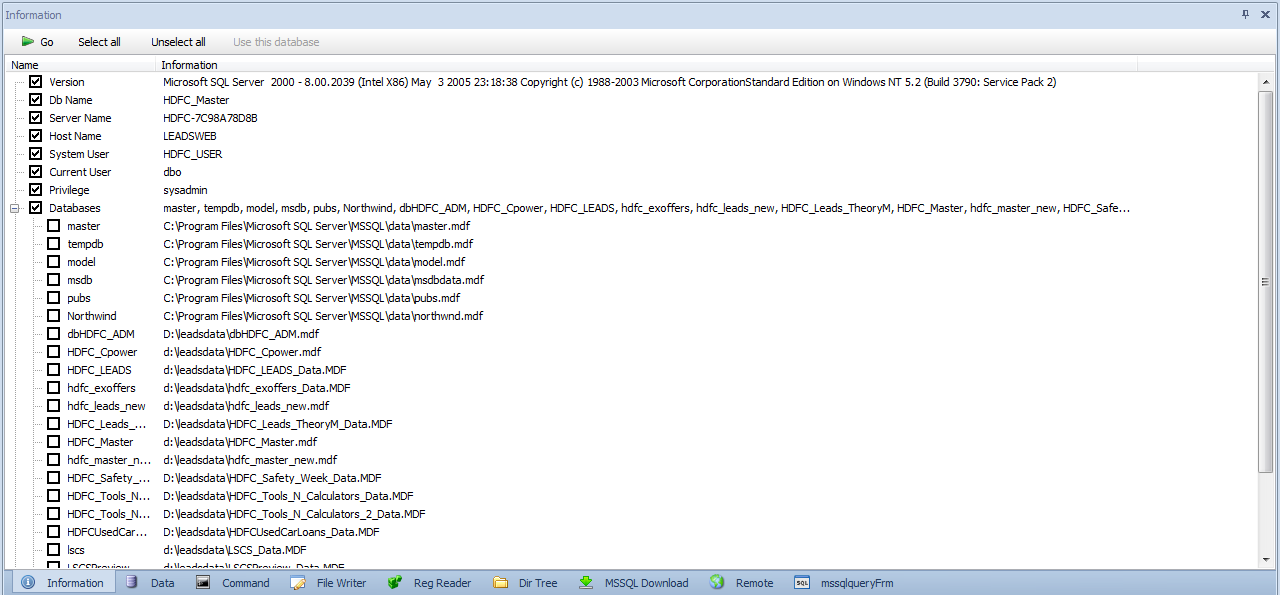The height and width of the screenshot is (595, 1280).
Task: Switch to the Reg Reader tab
Action: [429, 583]
